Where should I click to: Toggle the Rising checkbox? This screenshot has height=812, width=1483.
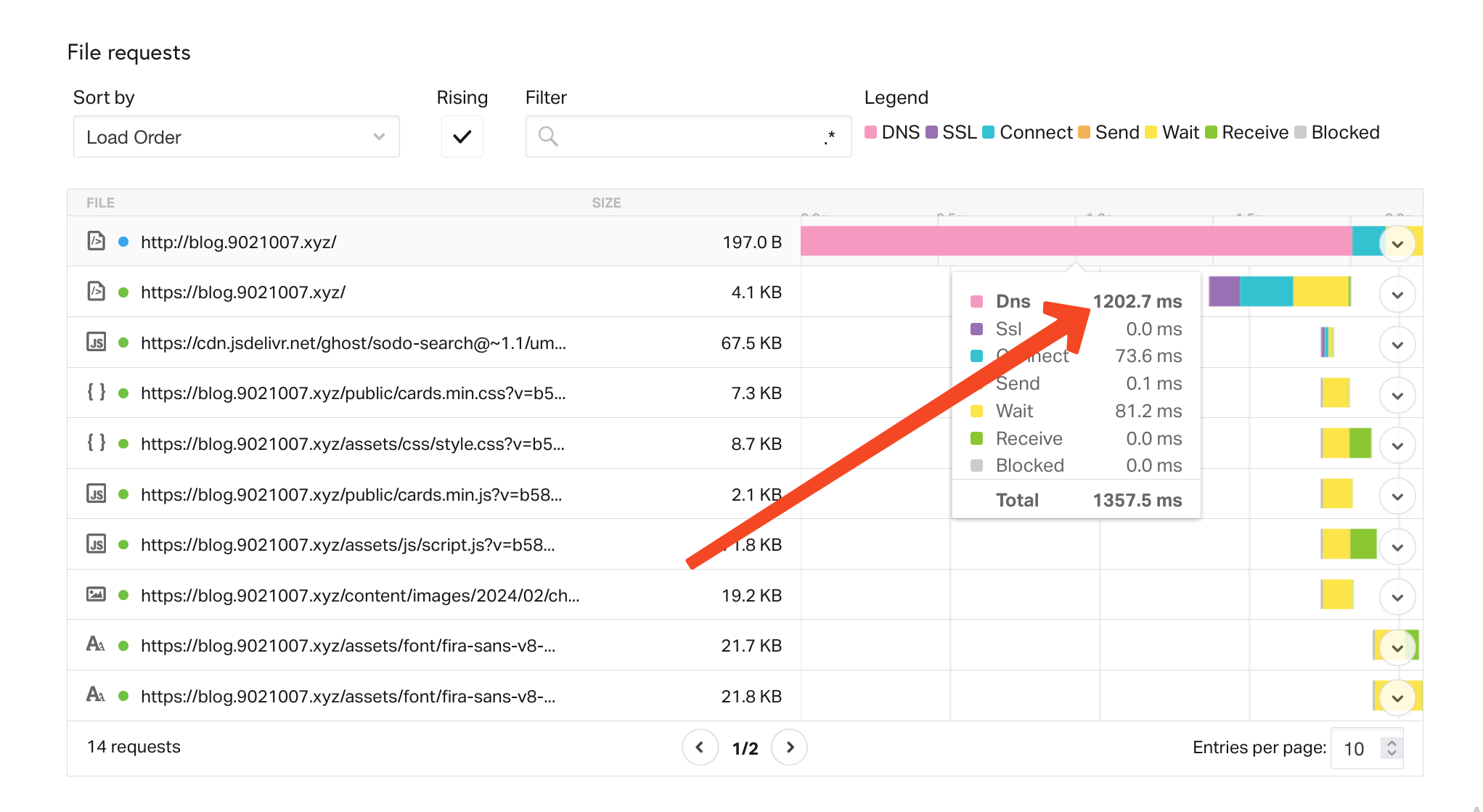[x=462, y=136]
